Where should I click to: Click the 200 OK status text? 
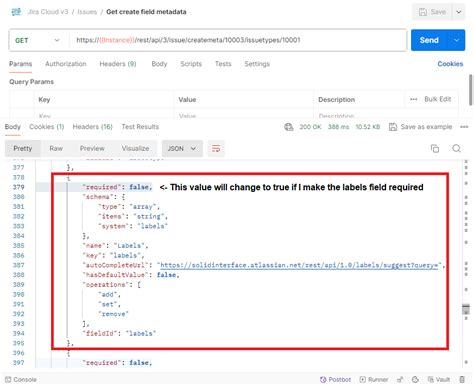point(310,127)
